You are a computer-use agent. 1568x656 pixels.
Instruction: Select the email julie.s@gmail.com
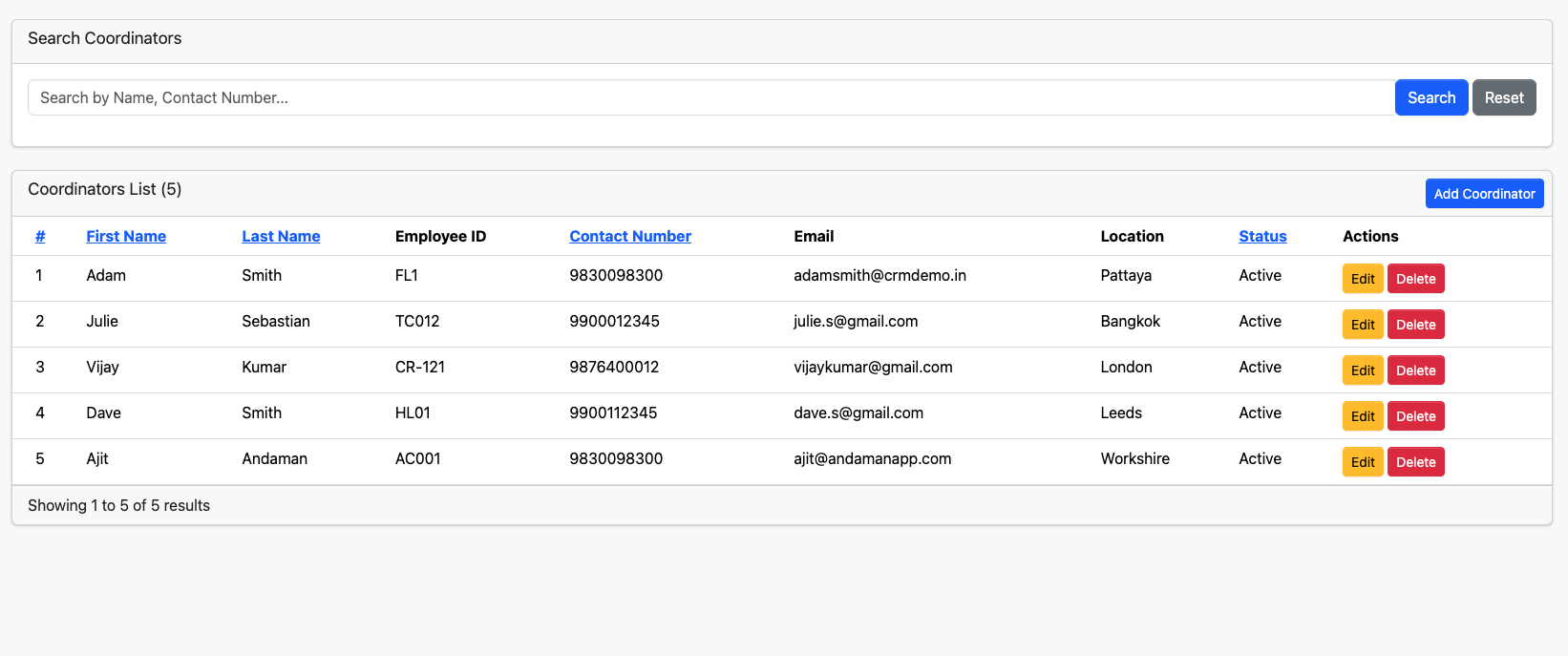coord(856,321)
